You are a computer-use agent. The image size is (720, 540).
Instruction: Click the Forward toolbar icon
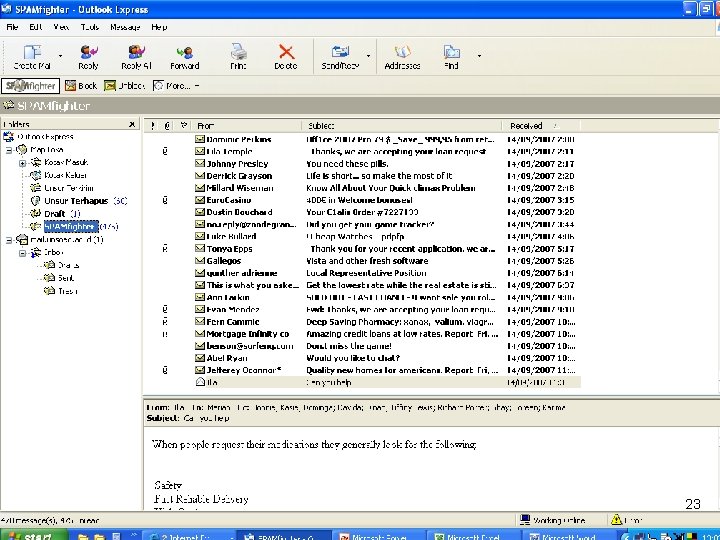tap(185, 52)
